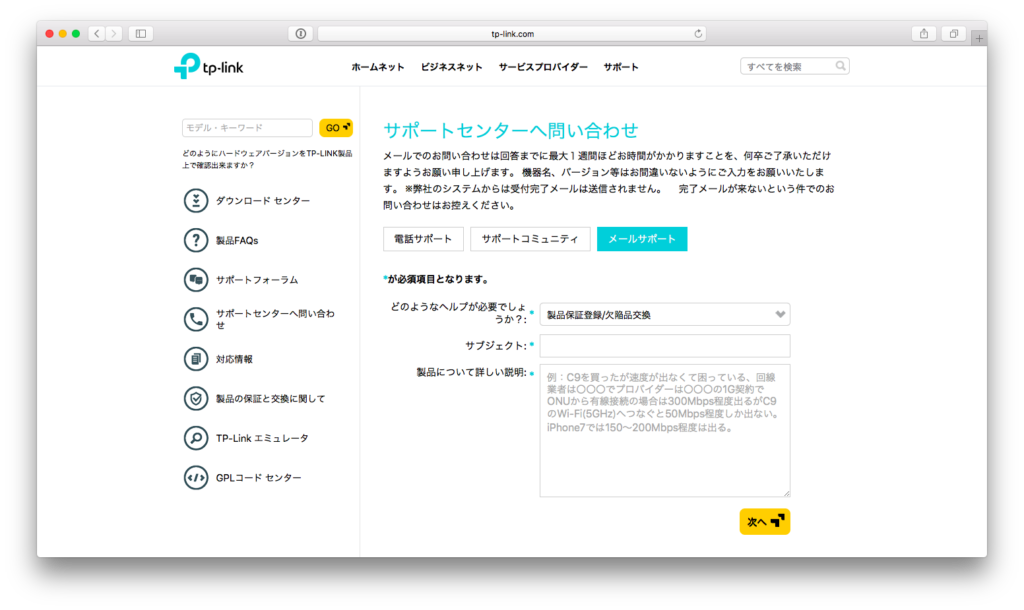The height and width of the screenshot is (610, 1024).
Task: Show all tabs in Safari
Action: 953,33
